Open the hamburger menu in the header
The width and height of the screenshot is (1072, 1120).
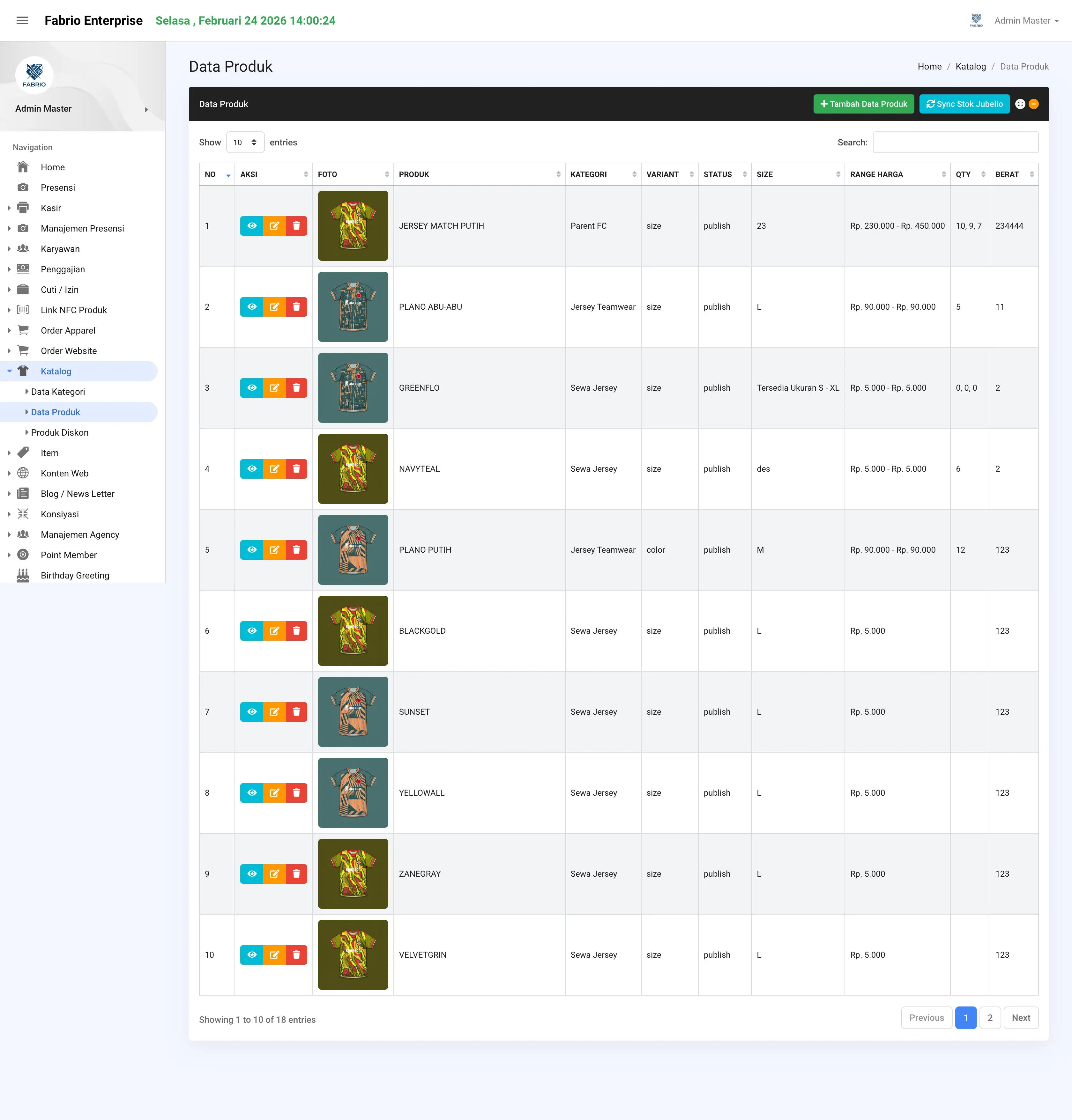tap(22, 20)
